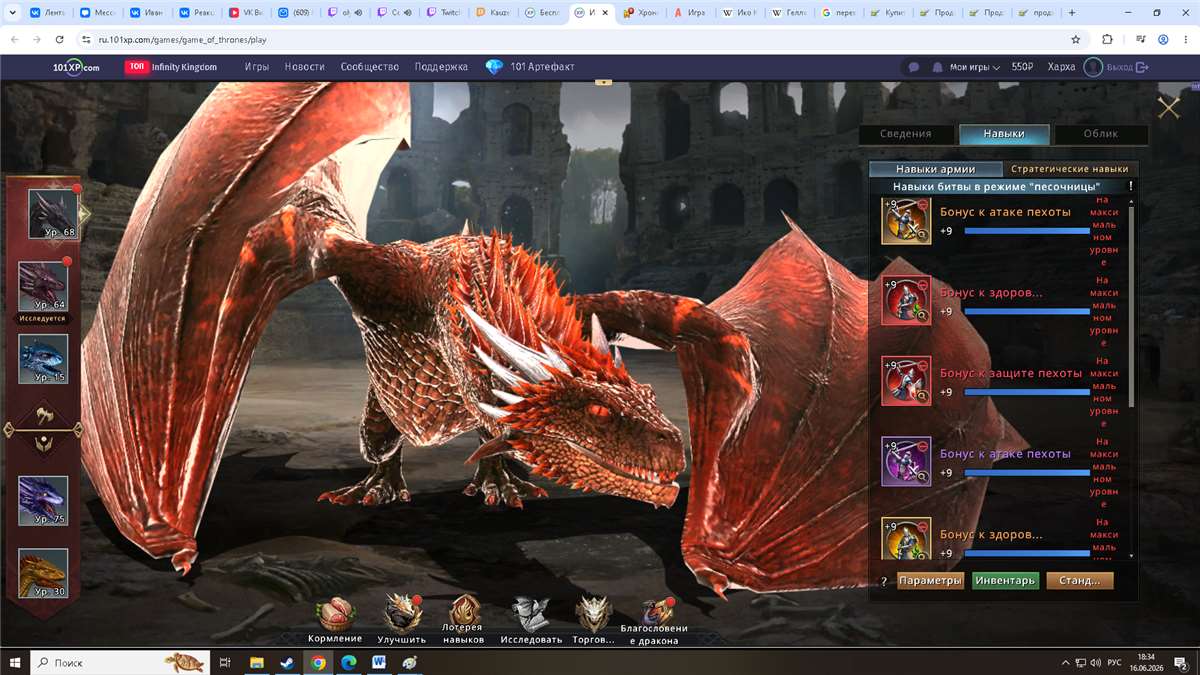
Task: Select the purple-framed Бонус к атаке пехоты skill icon
Action: click(x=906, y=461)
